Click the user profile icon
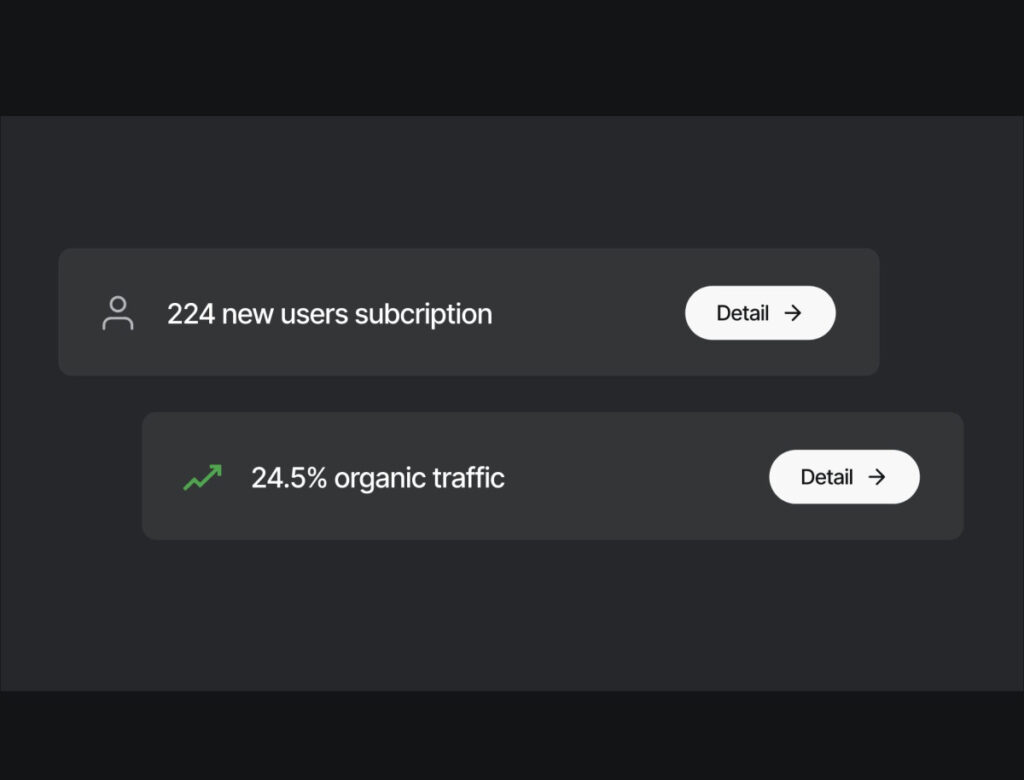 (x=118, y=313)
